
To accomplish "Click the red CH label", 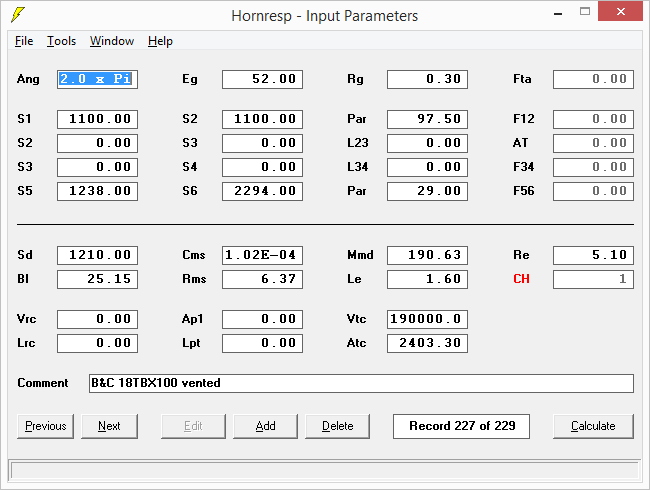I will [x=521, y=279].
